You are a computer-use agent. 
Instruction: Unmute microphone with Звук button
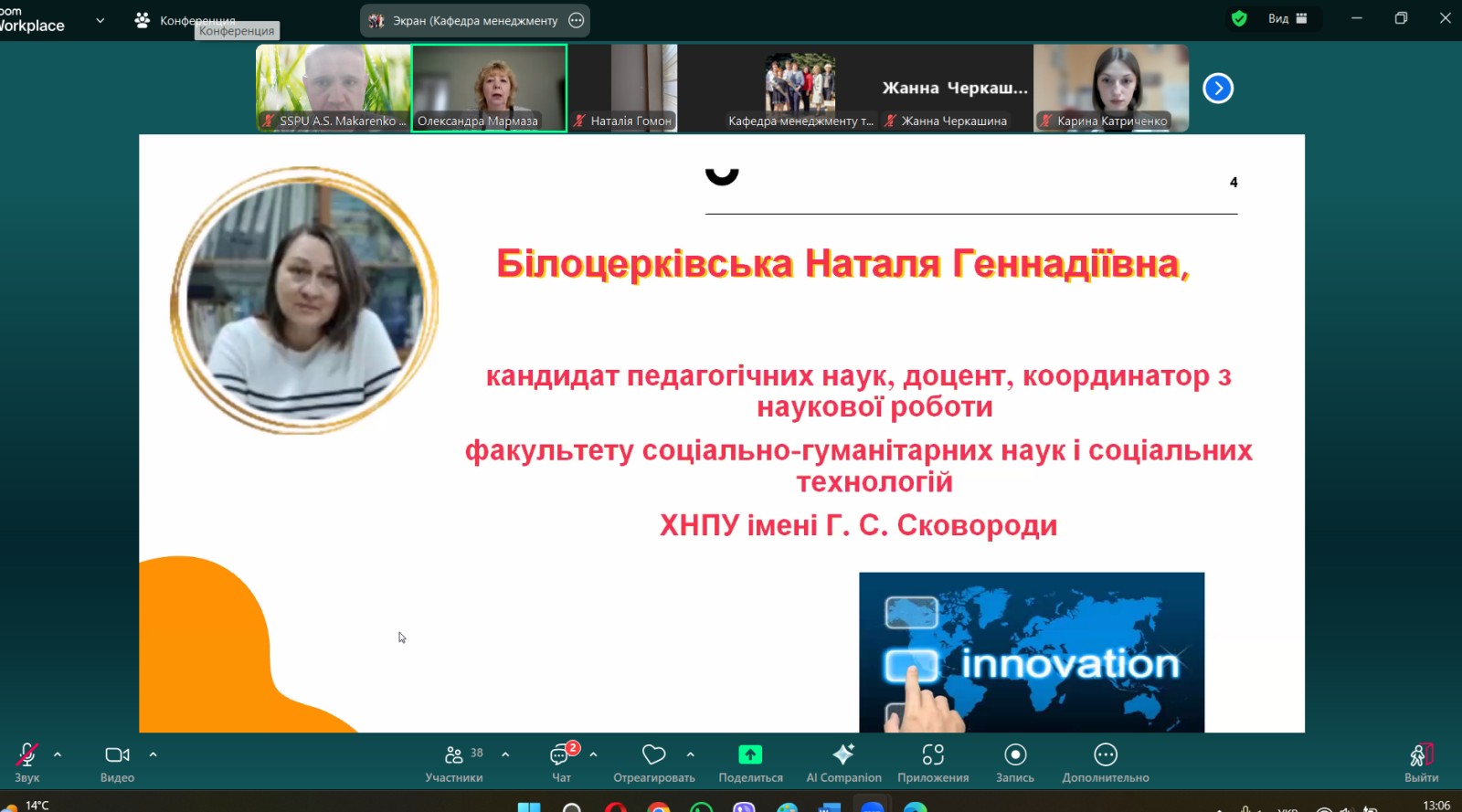(26, 763)
